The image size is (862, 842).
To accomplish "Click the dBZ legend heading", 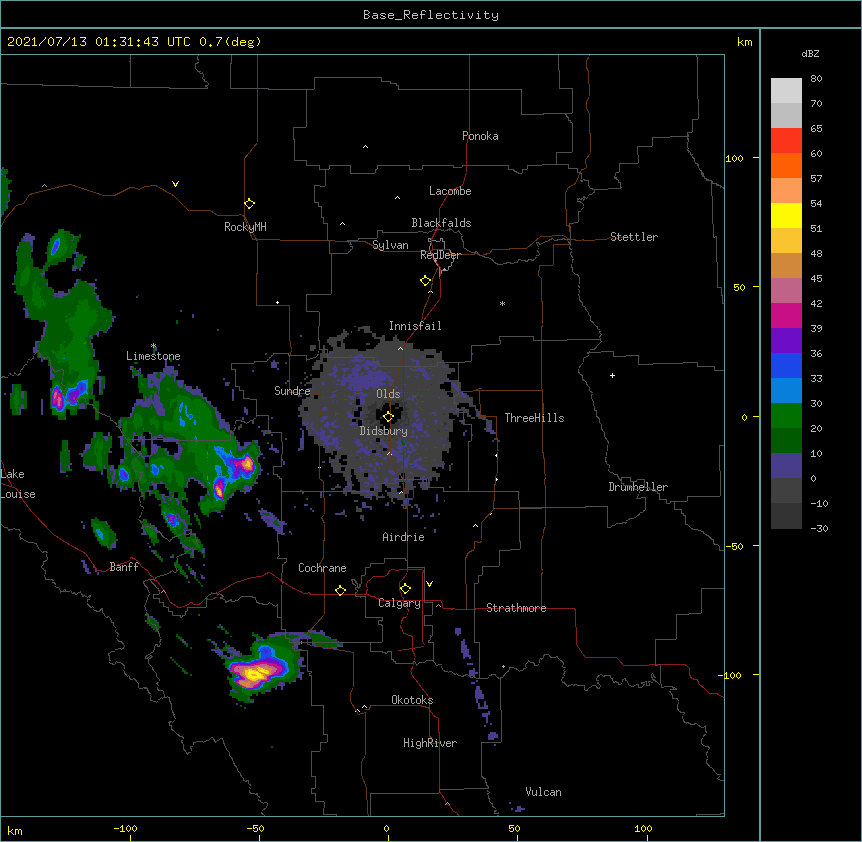I will [810, 53].
